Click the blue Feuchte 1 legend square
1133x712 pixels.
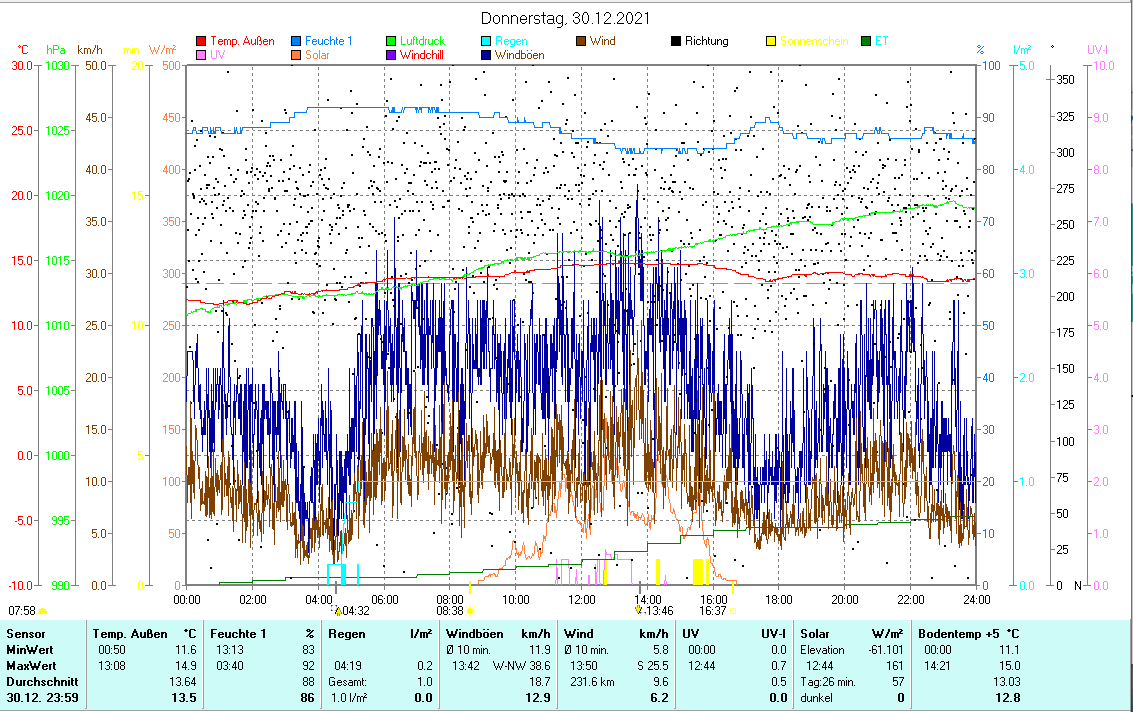pyautogui.click(x=297, y=42)
